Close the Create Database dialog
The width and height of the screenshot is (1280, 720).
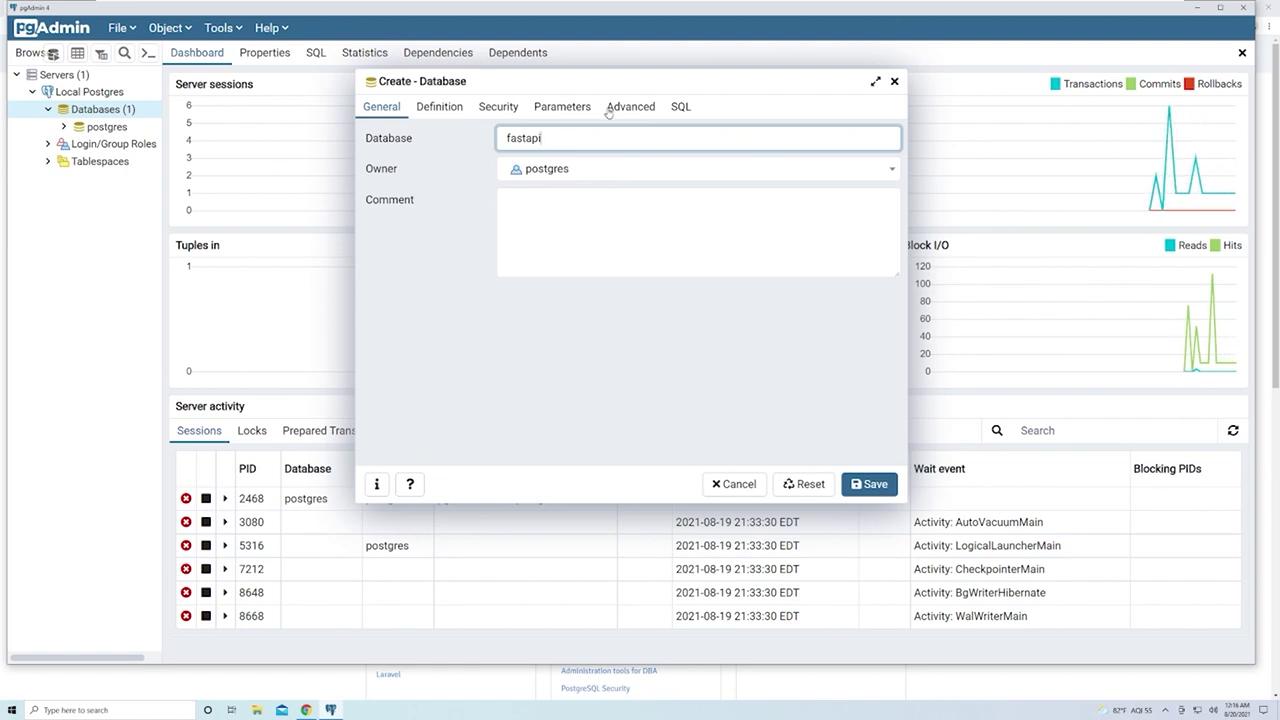click(895, 81)
